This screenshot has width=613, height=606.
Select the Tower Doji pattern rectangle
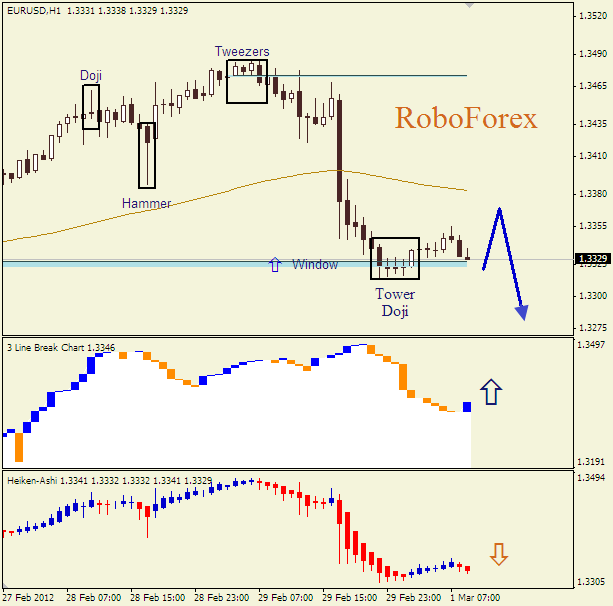[x=394, y=258]
